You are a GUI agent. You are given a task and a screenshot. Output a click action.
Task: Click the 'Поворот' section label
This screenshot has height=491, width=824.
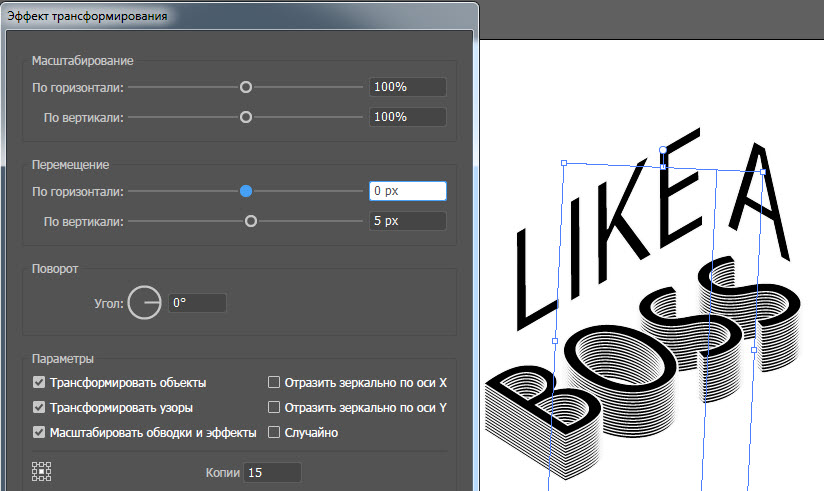(55, 269)
